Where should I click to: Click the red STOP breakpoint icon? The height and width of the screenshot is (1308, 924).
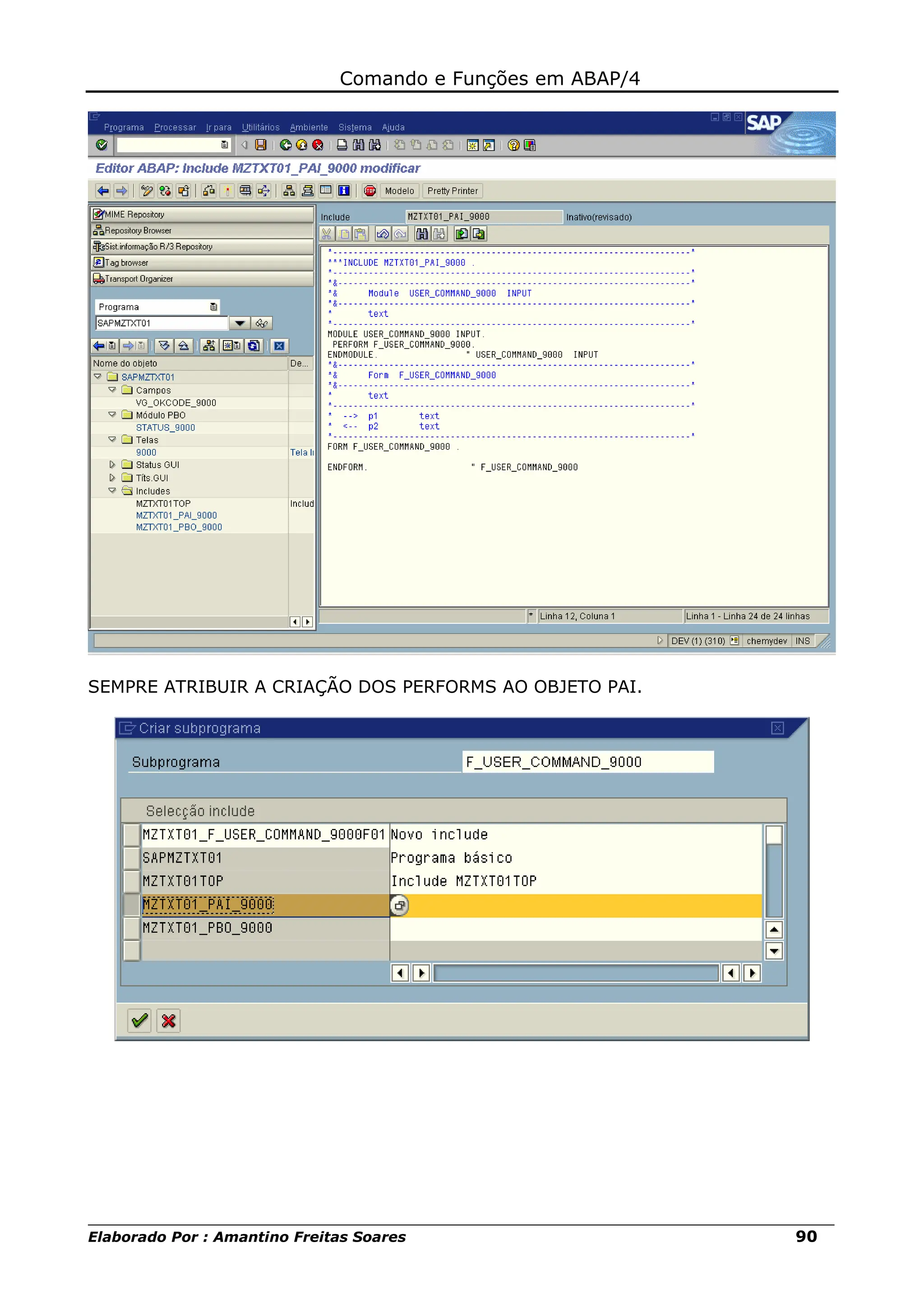point(370,191)
